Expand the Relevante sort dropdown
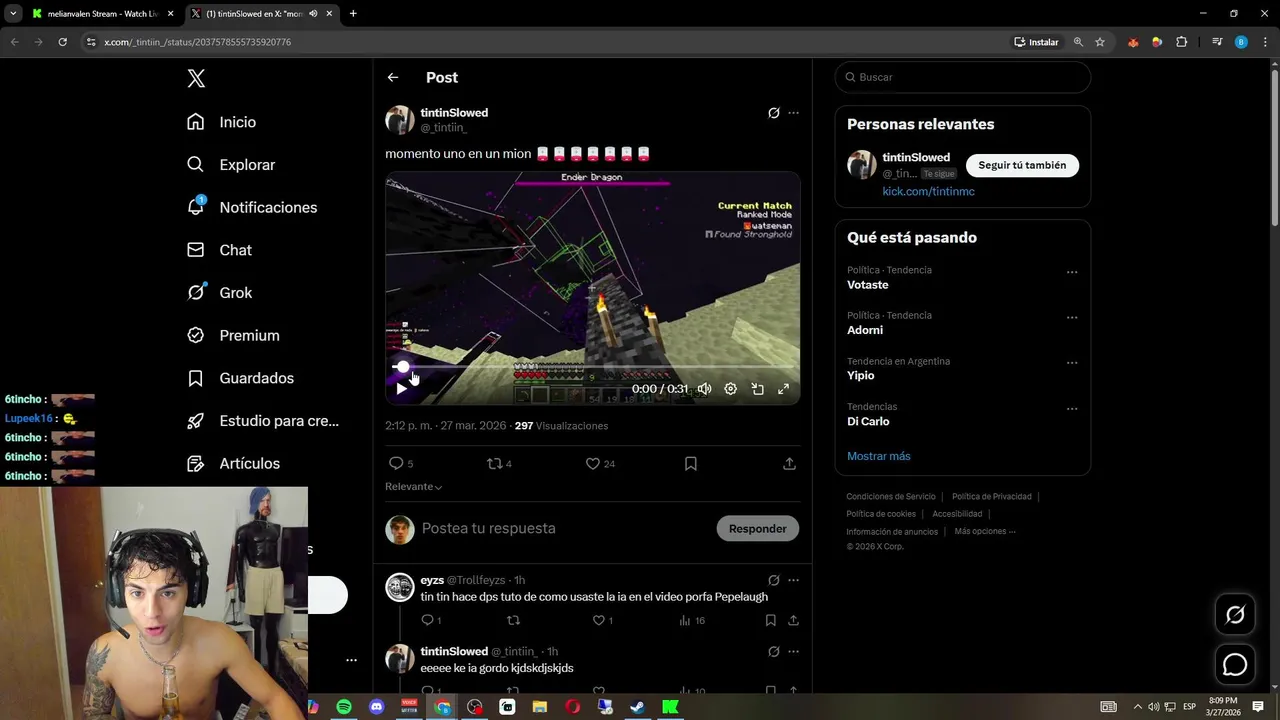Viewport: 1280px width, 720px height. pyautogui.click(x=414, y=487)
